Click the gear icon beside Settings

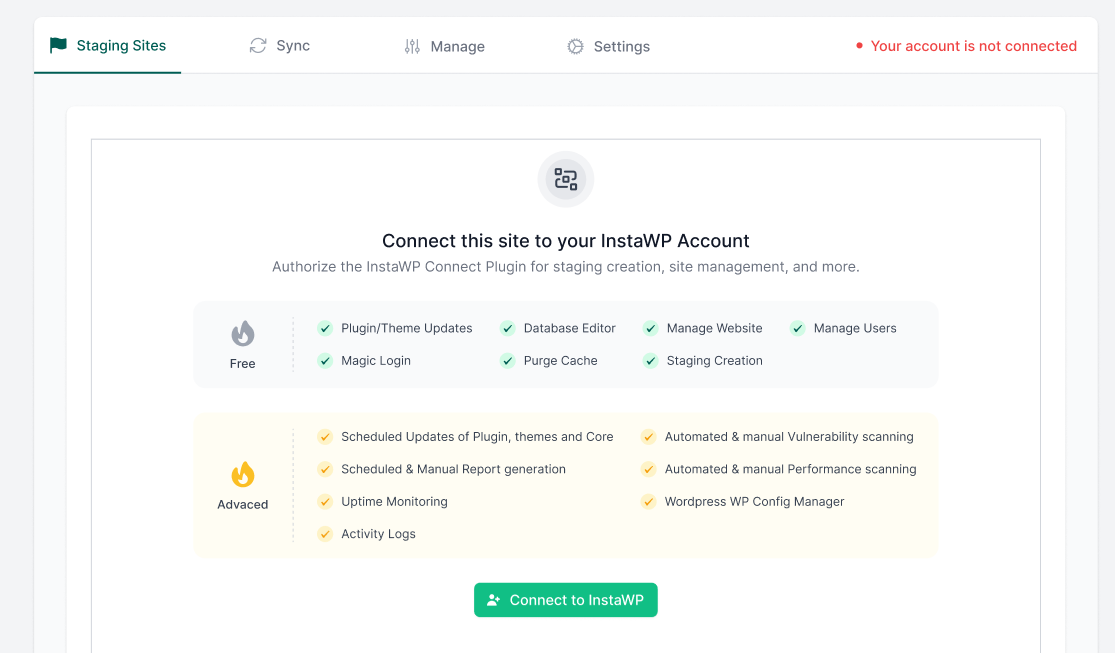(x=575, y=46)
